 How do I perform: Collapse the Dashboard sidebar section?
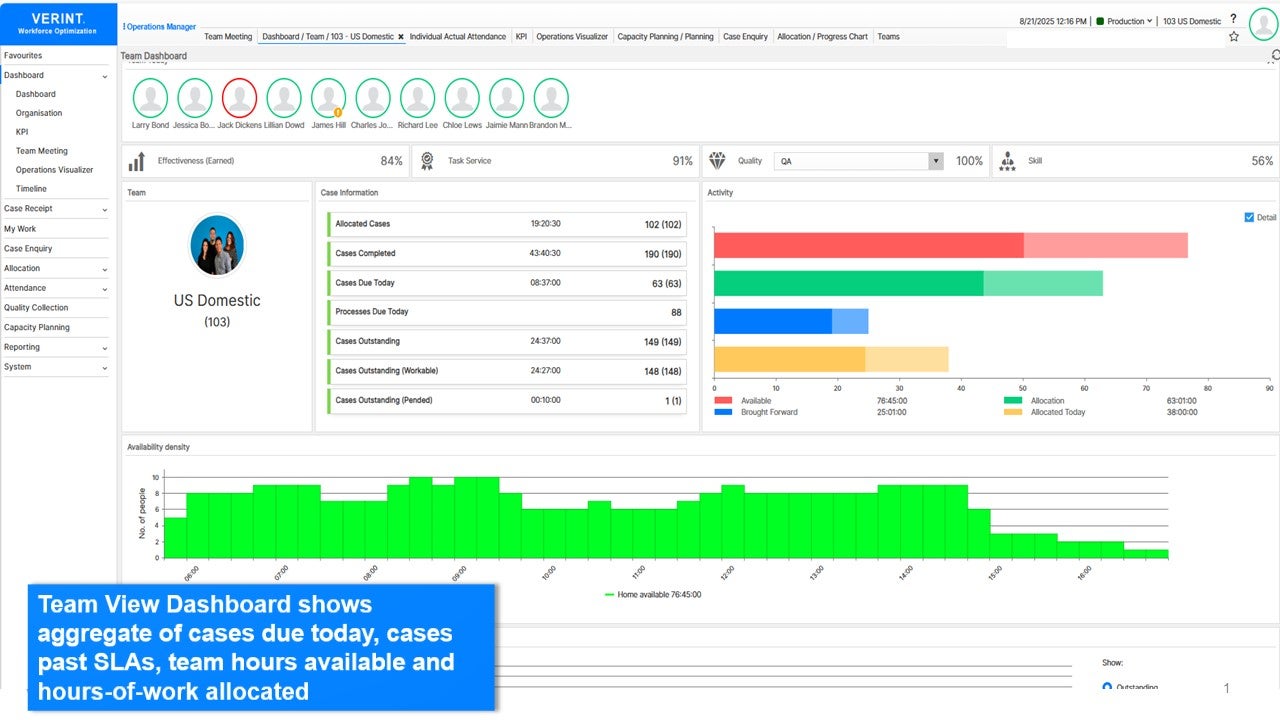pos(104,75)
